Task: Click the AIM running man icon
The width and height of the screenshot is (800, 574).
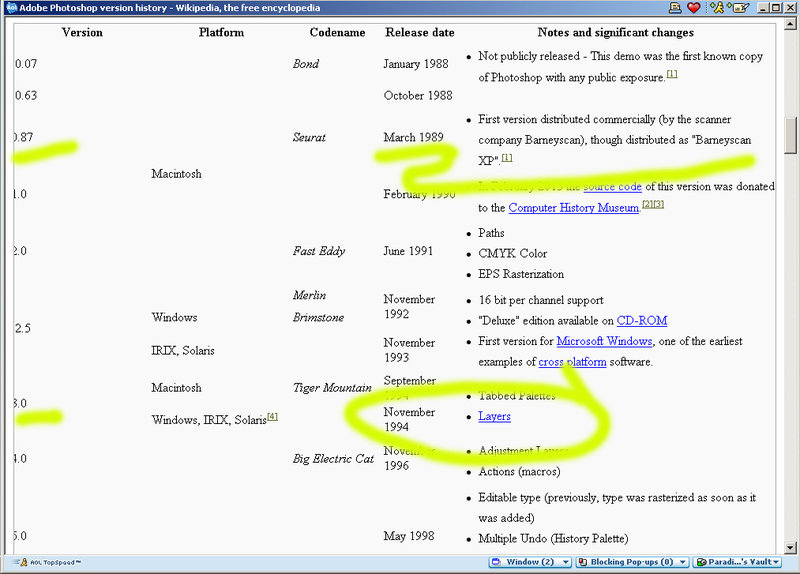Action: 717,7
